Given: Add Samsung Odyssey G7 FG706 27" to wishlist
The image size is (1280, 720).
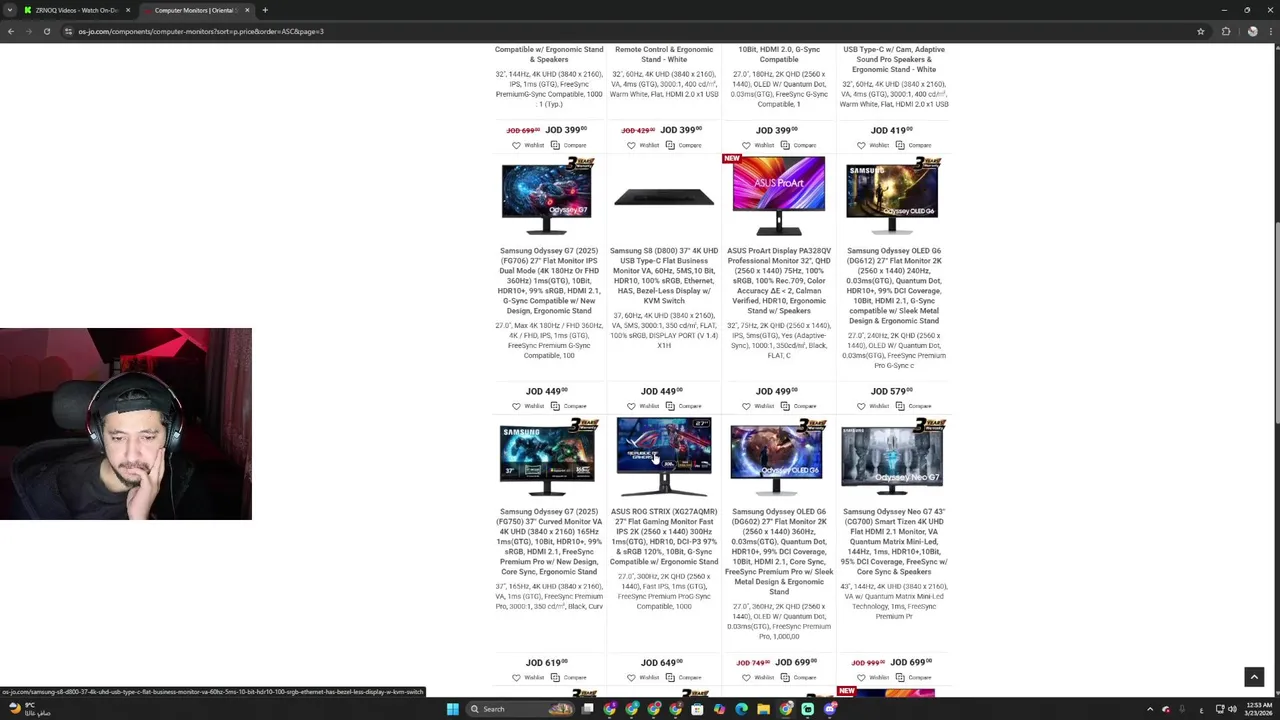Looking at the screenshot, I should 528,406.
